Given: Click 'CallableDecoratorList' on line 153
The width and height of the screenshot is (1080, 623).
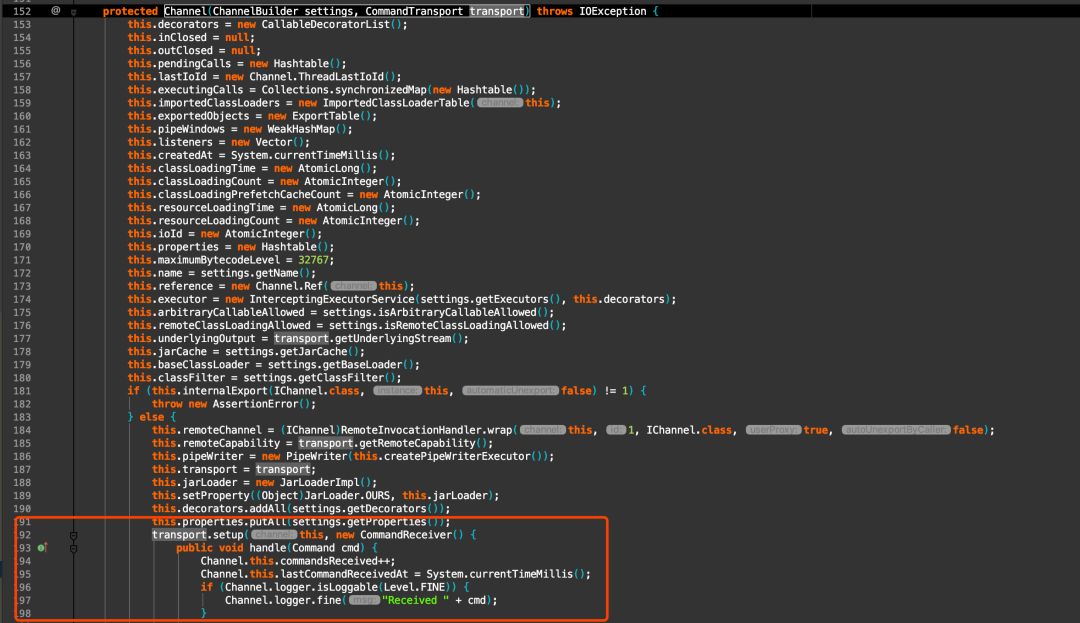Looking at the screenshot, I should [325, 25].
